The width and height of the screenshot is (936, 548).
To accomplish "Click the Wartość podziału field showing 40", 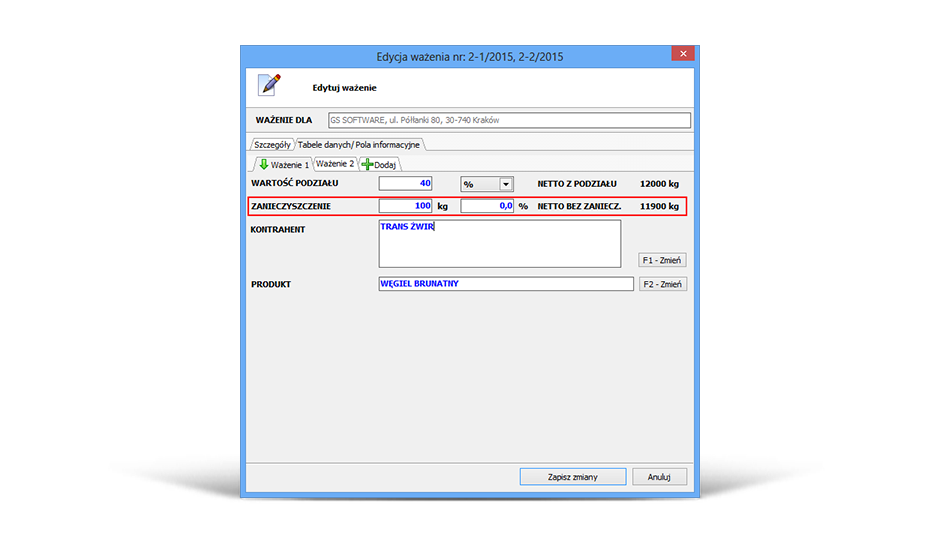I will coord(405,184).
